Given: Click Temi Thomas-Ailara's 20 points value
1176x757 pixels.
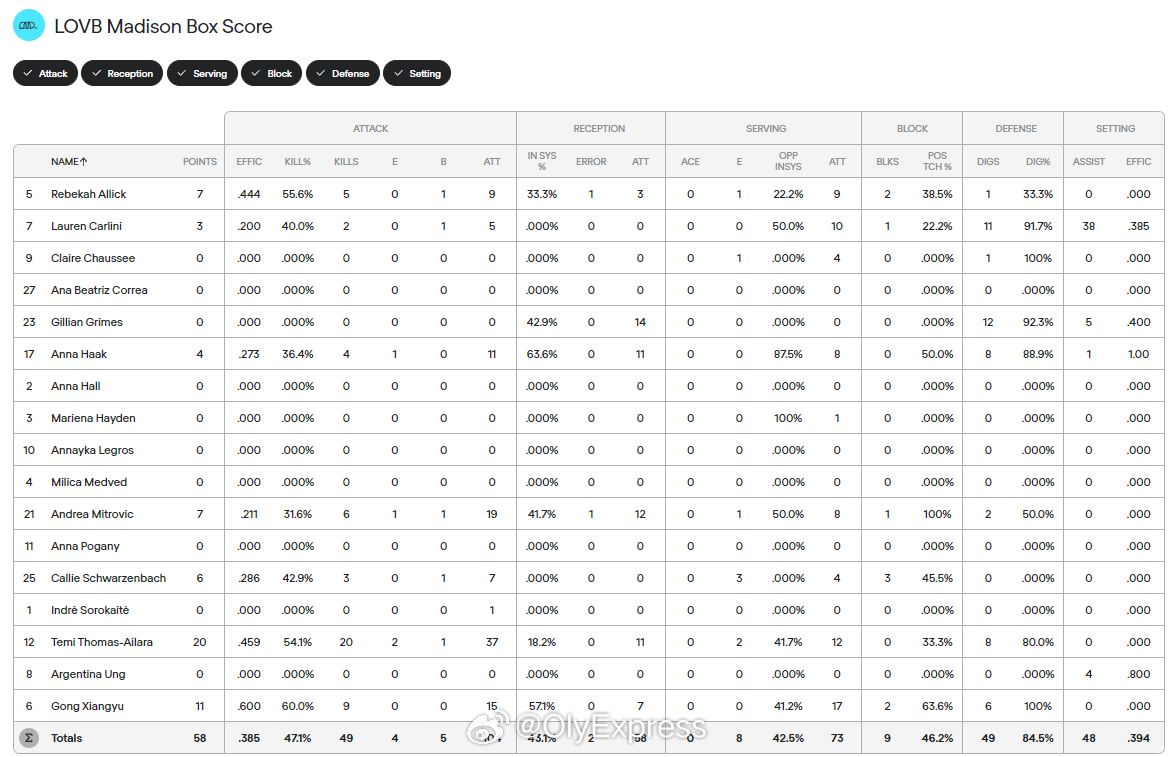Looking at the screenshot, I should click(x=200, y=642).
